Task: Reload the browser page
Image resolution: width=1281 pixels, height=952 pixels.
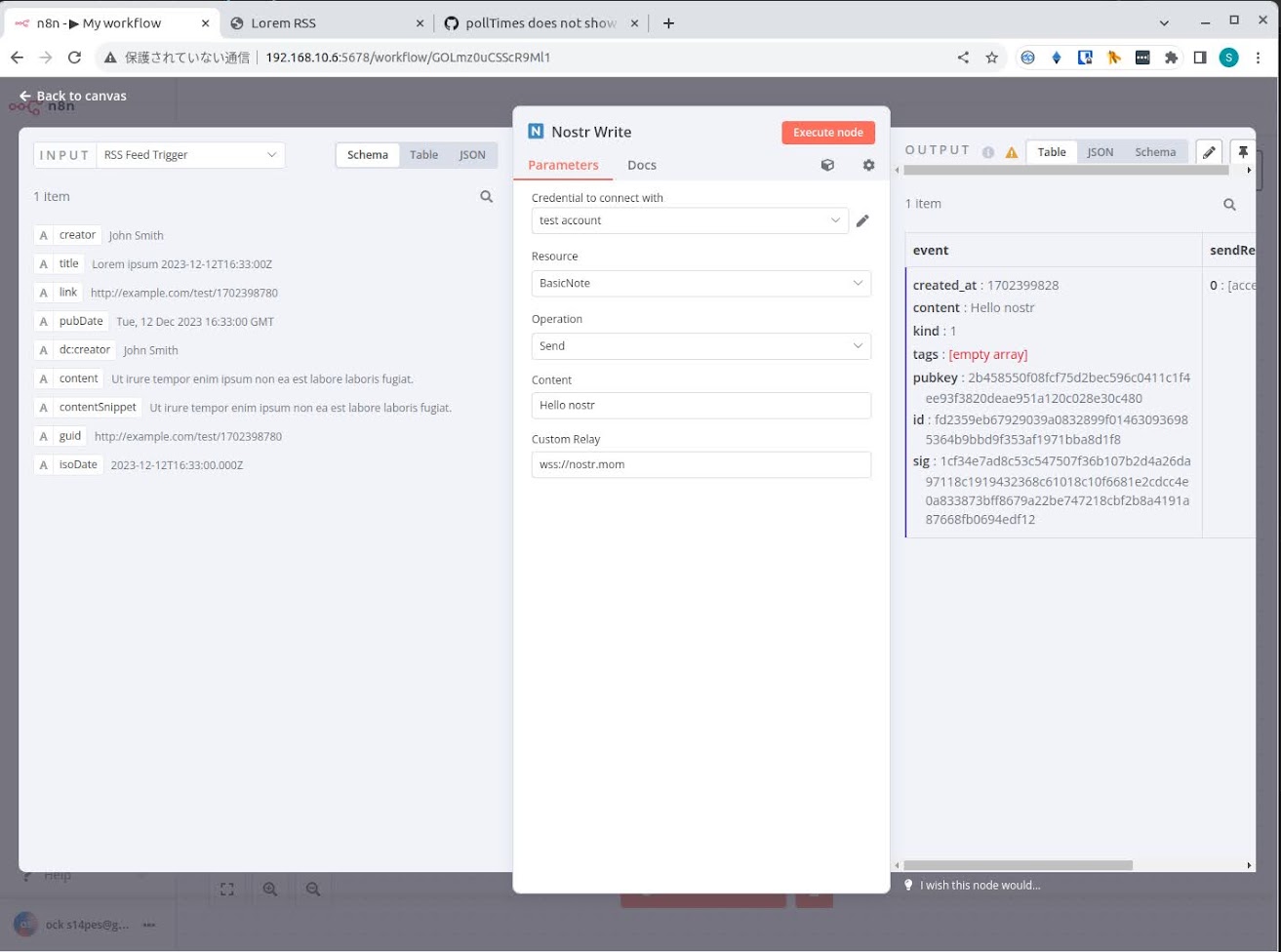Action: click(75, 58)
